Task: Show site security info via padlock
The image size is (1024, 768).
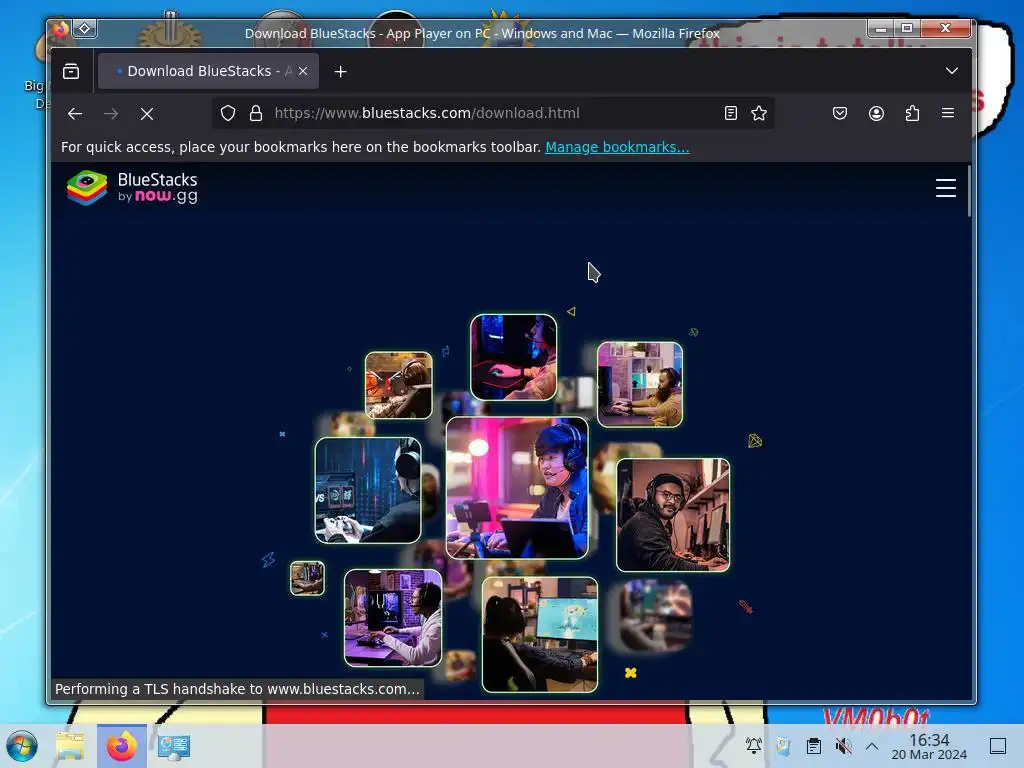Action: point(256,113)
